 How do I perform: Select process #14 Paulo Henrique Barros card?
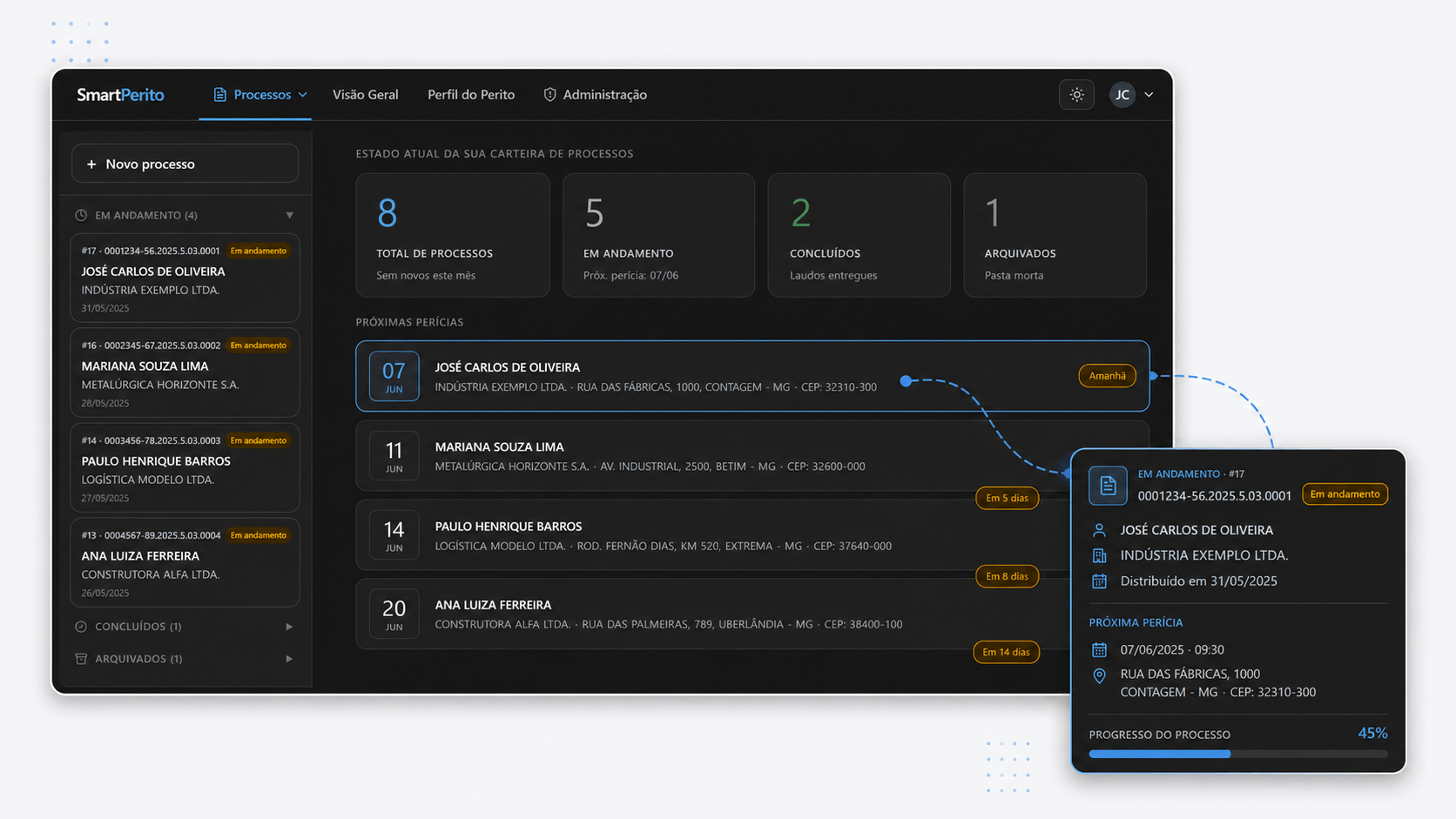(185, 467)
